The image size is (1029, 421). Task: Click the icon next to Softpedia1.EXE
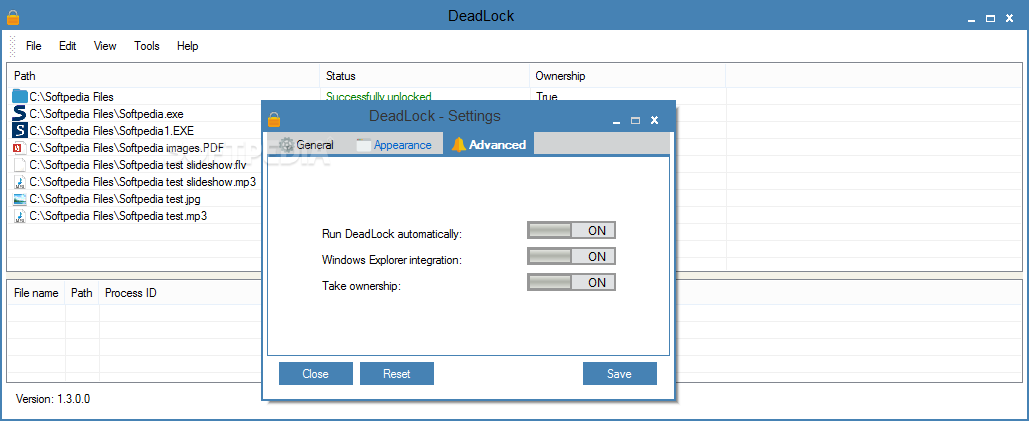click(20, 130)
